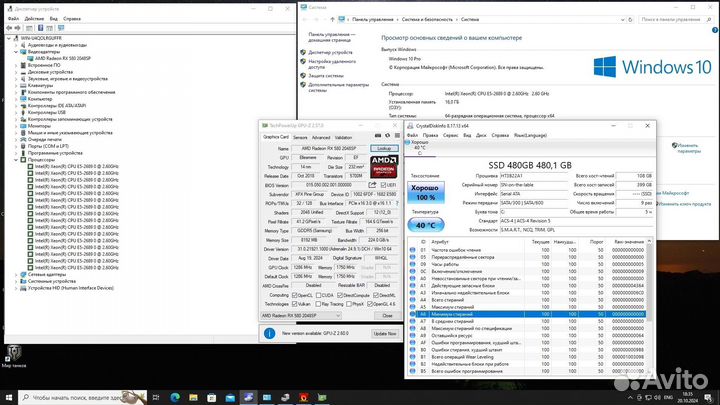
Task: Click the AMD Radeon logo in GPU-Z
Action: 384,167
